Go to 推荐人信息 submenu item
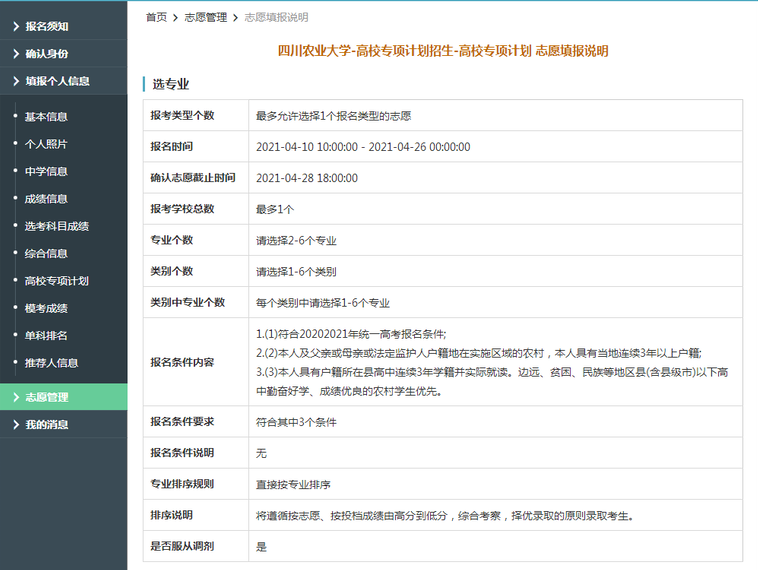The width and height of the screenshot is (758, 570). (x=51, y=363)
